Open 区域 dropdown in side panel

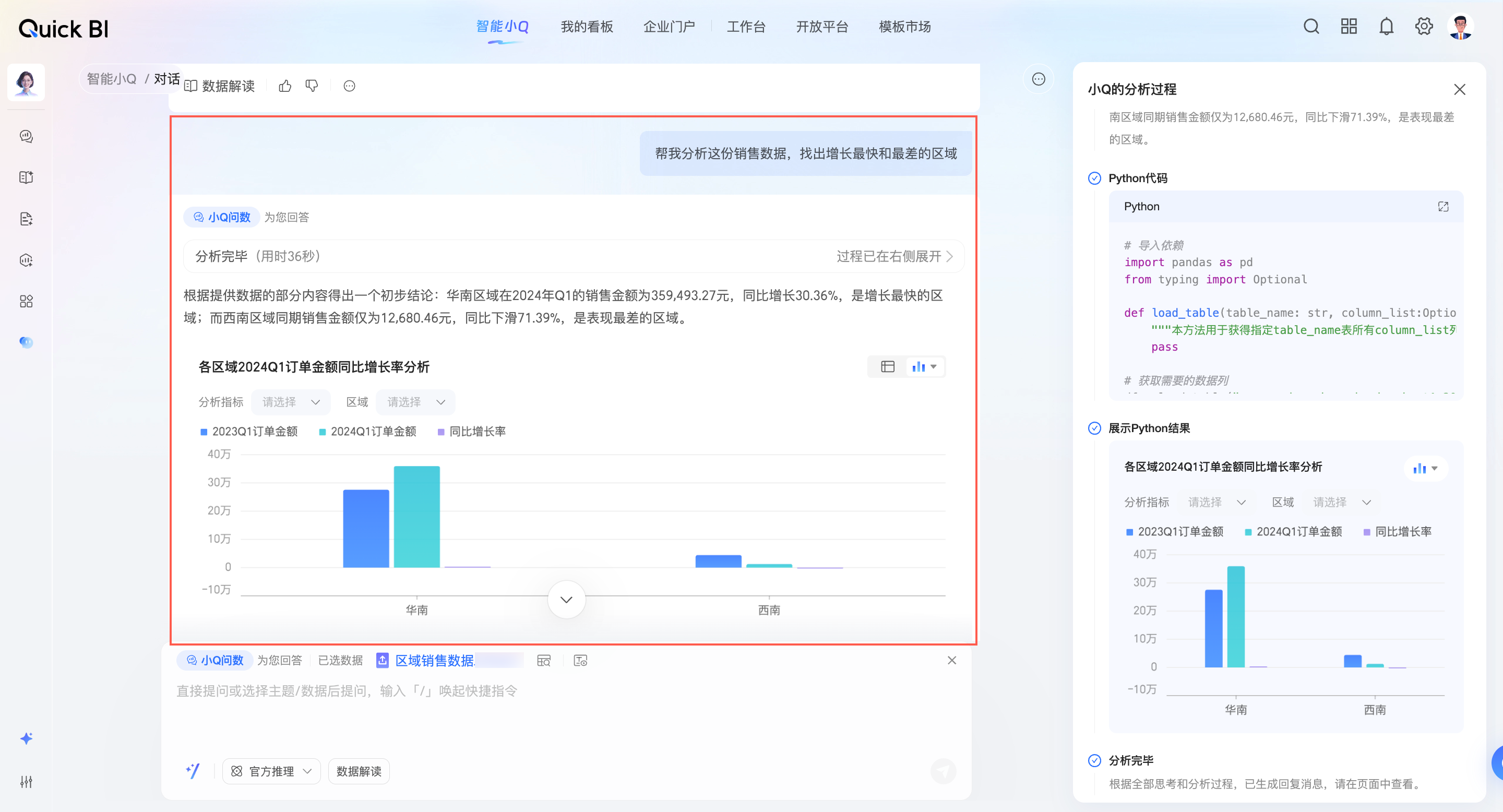point(1342,502)
